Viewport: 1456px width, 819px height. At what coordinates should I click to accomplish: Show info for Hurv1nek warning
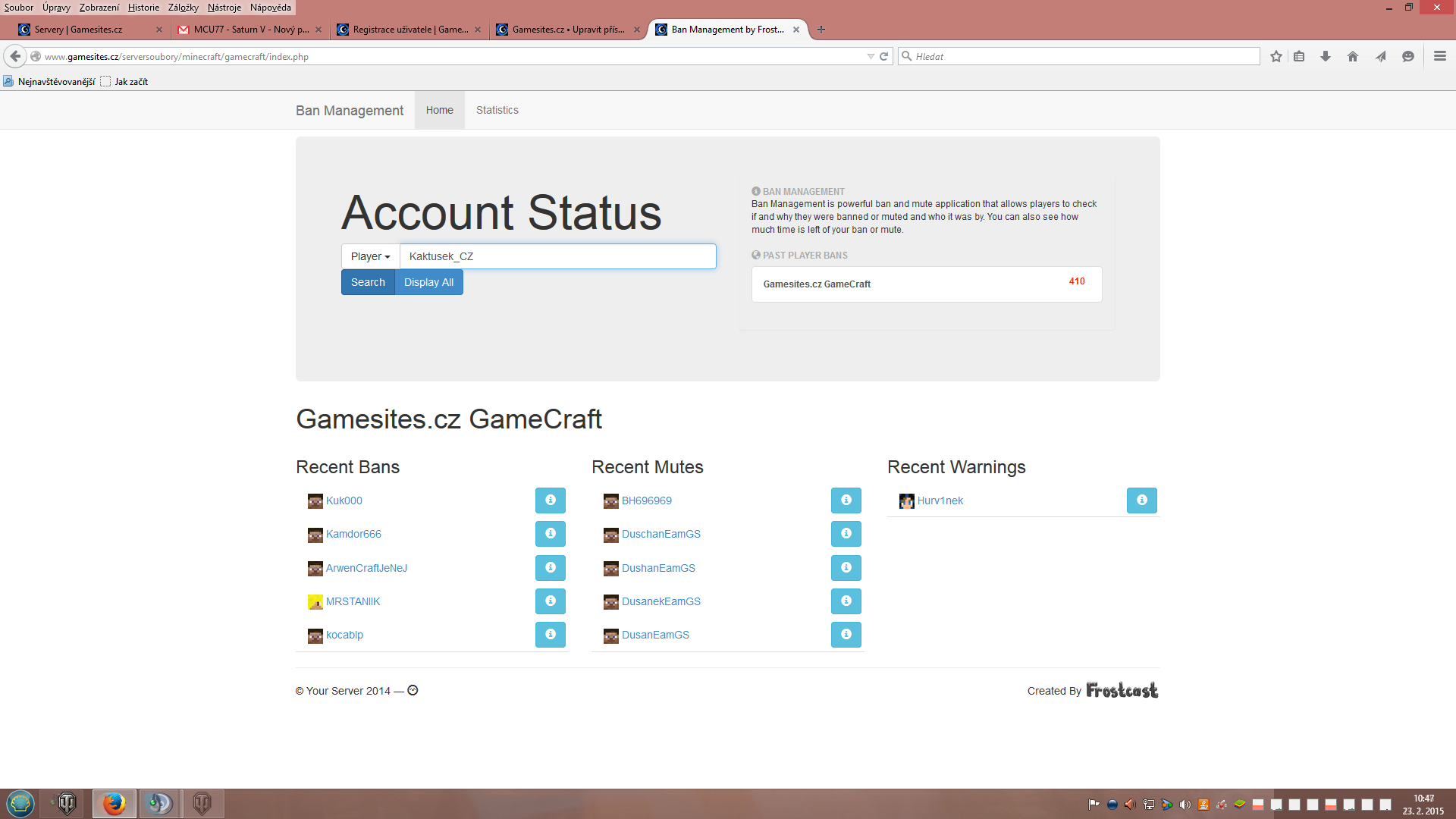(1141, 500)
